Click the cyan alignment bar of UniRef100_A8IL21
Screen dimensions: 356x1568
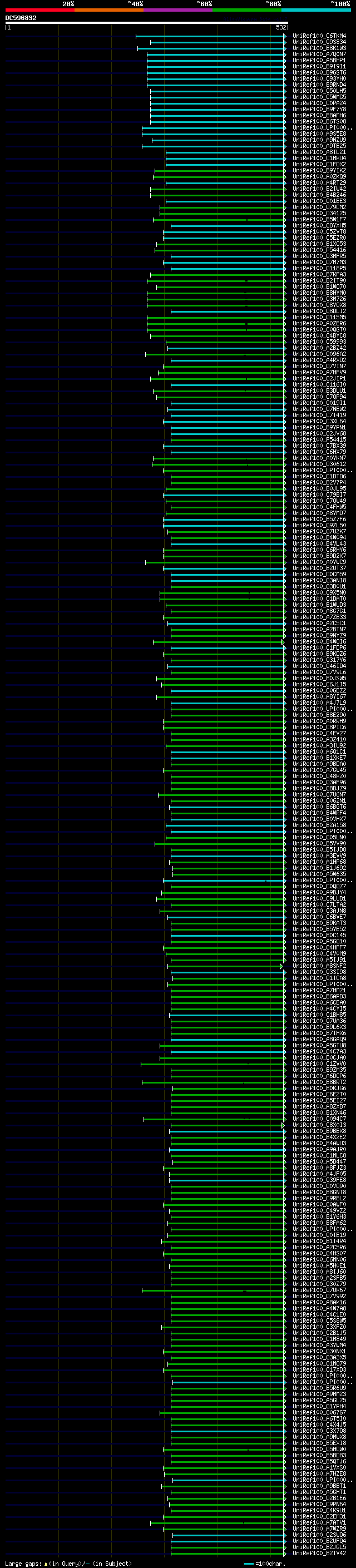click(x=226, y=152)
